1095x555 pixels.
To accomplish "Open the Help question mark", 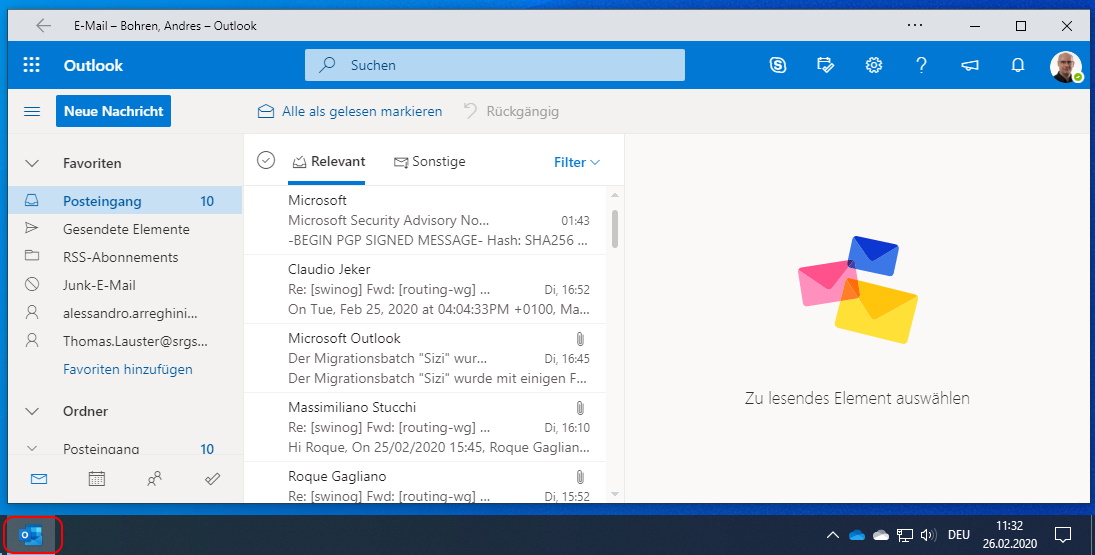I will pos(921,65).
